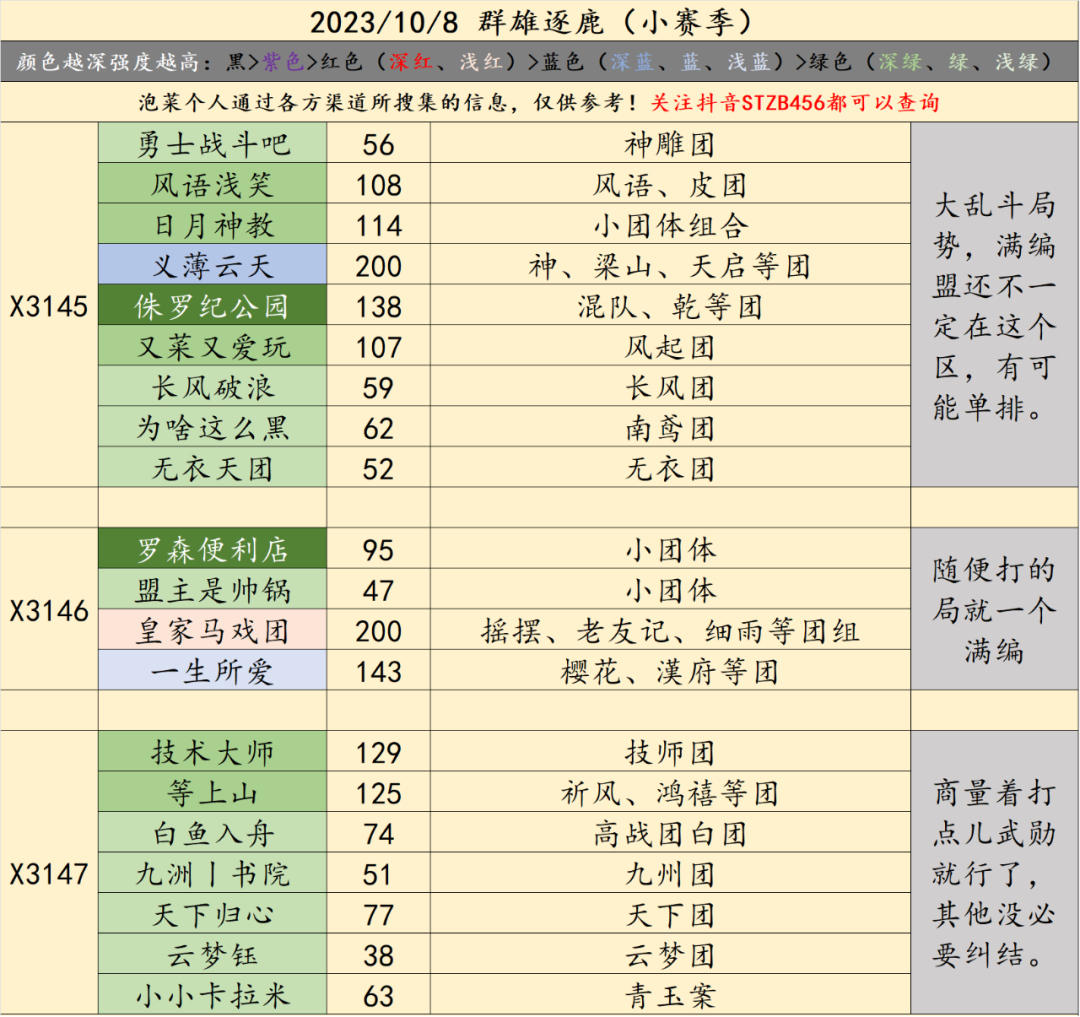This screenshot has height=1017, width=1080.
Task: Click the description cell 技师团
Action: click(670, 752)
